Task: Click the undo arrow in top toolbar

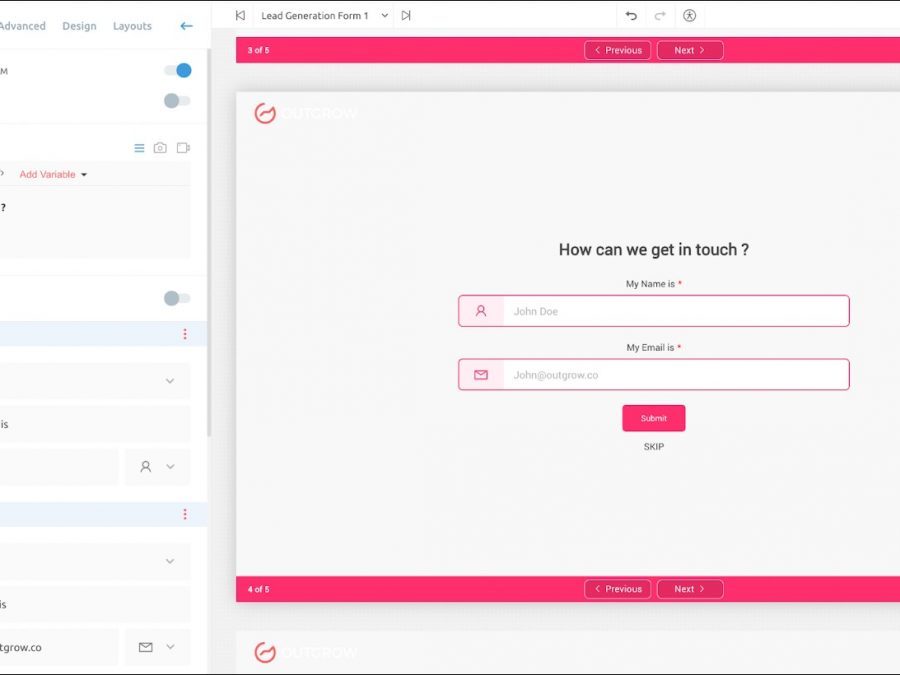Action: pyautogui.click(x=631, y=16)
